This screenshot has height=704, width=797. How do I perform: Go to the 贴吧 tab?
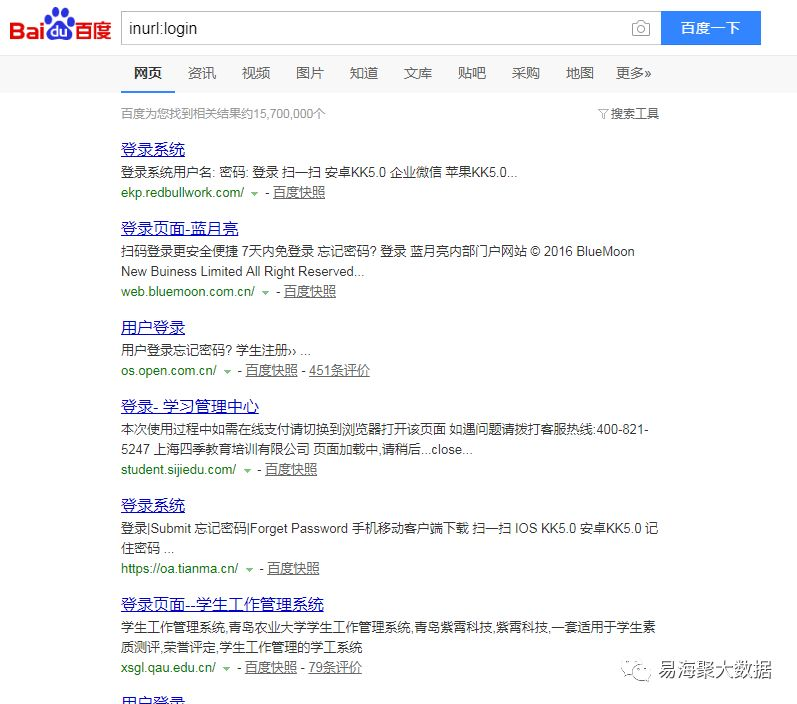click(472, 73)
